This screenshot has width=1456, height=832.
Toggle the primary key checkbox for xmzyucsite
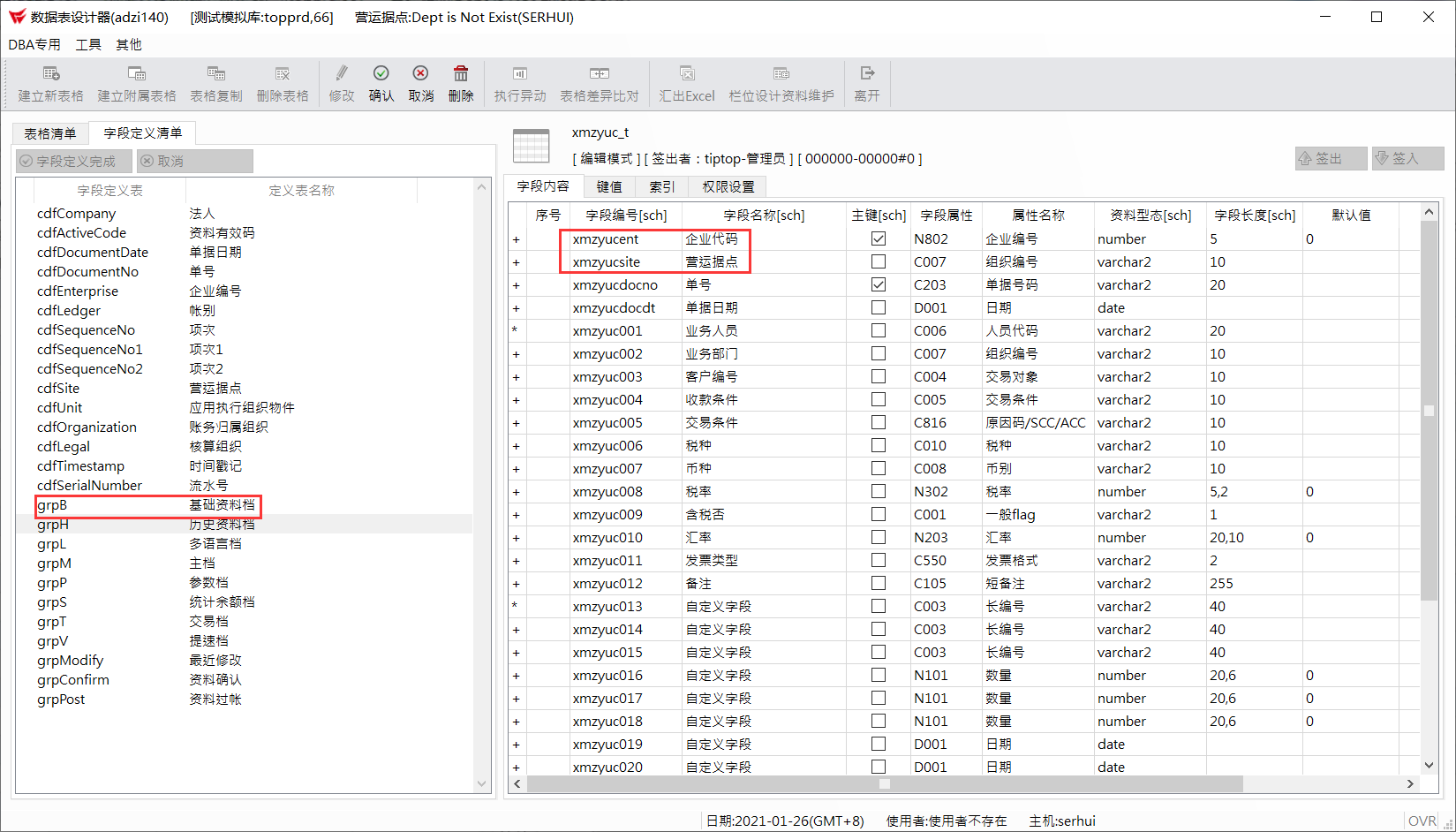(x=878, y=261)
